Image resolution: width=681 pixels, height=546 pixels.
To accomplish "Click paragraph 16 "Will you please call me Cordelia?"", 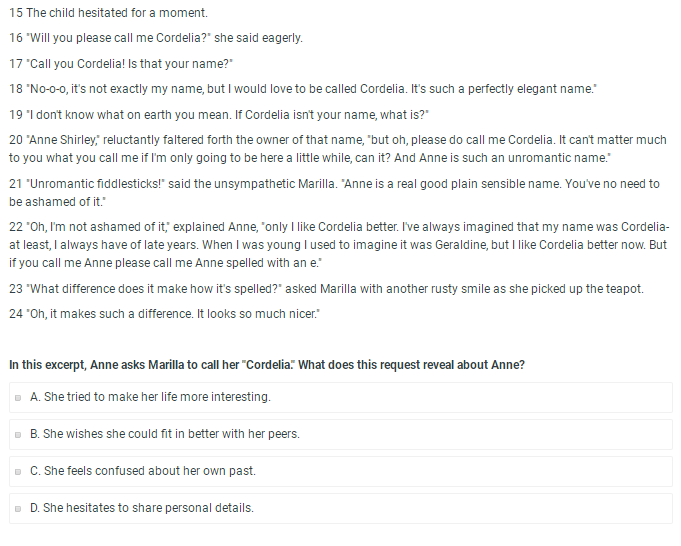I will click(155, 38).
